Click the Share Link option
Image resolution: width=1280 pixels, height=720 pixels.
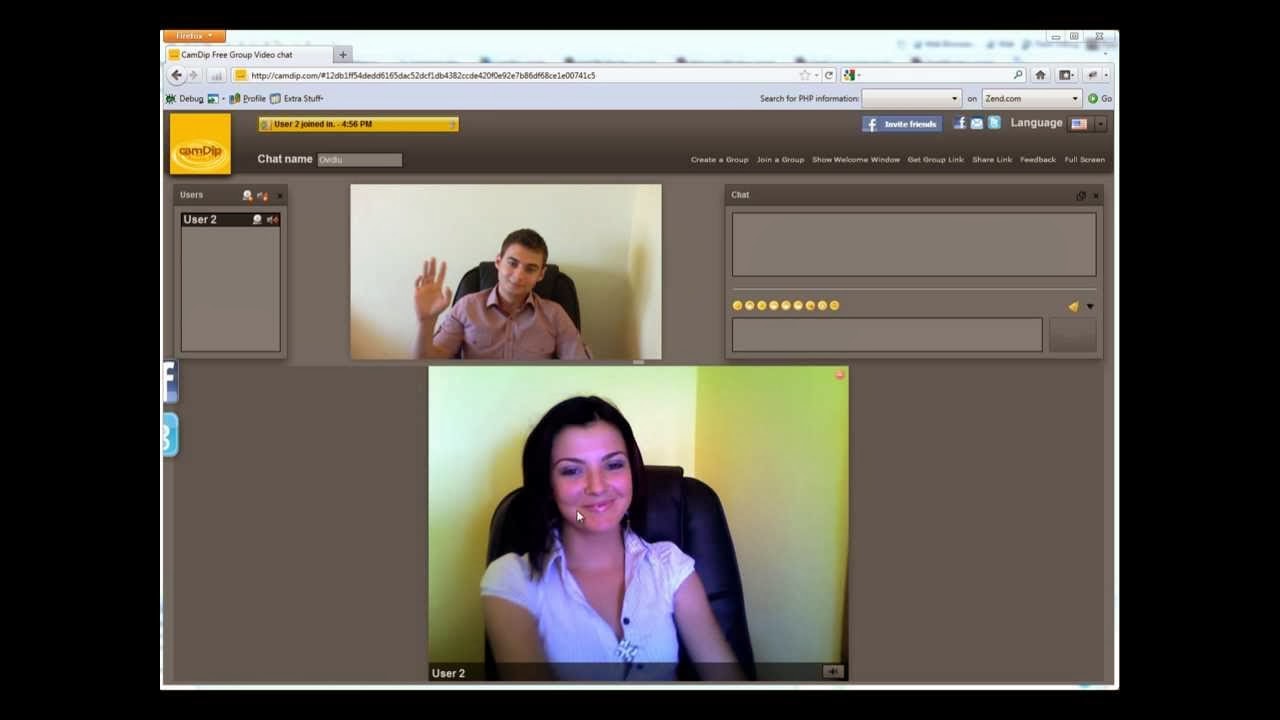992,160
